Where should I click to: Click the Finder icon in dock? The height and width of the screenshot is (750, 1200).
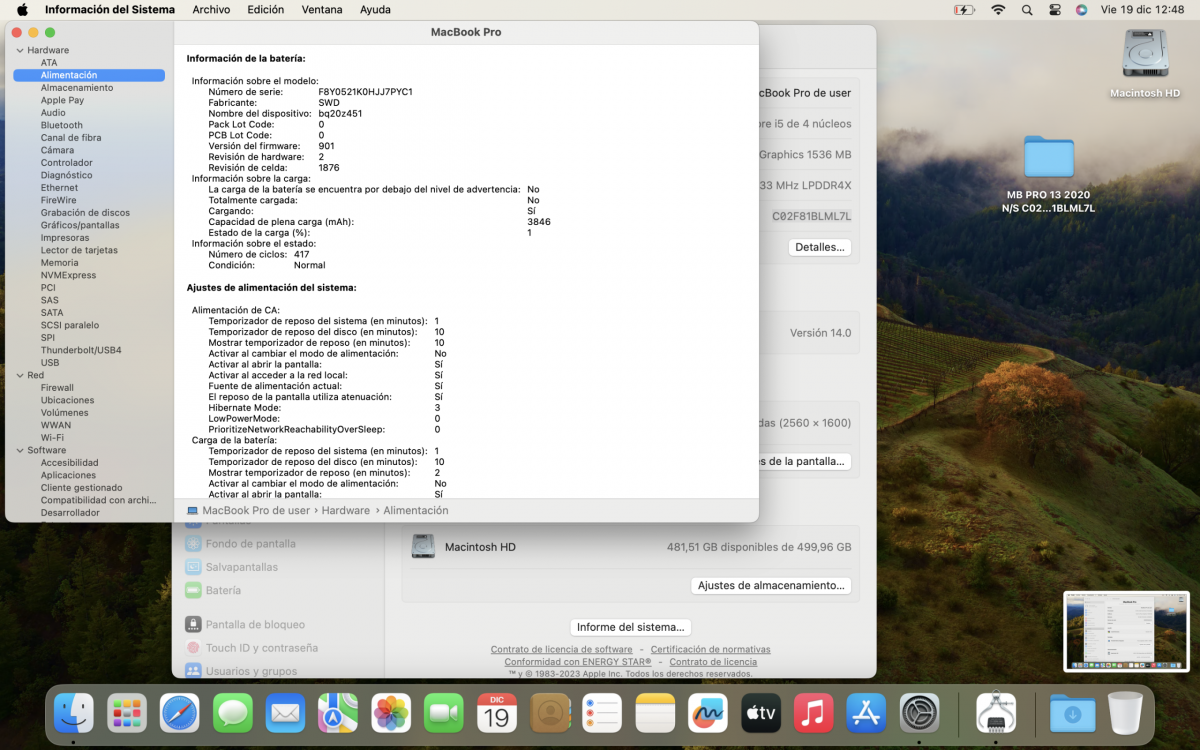(73, 713)
